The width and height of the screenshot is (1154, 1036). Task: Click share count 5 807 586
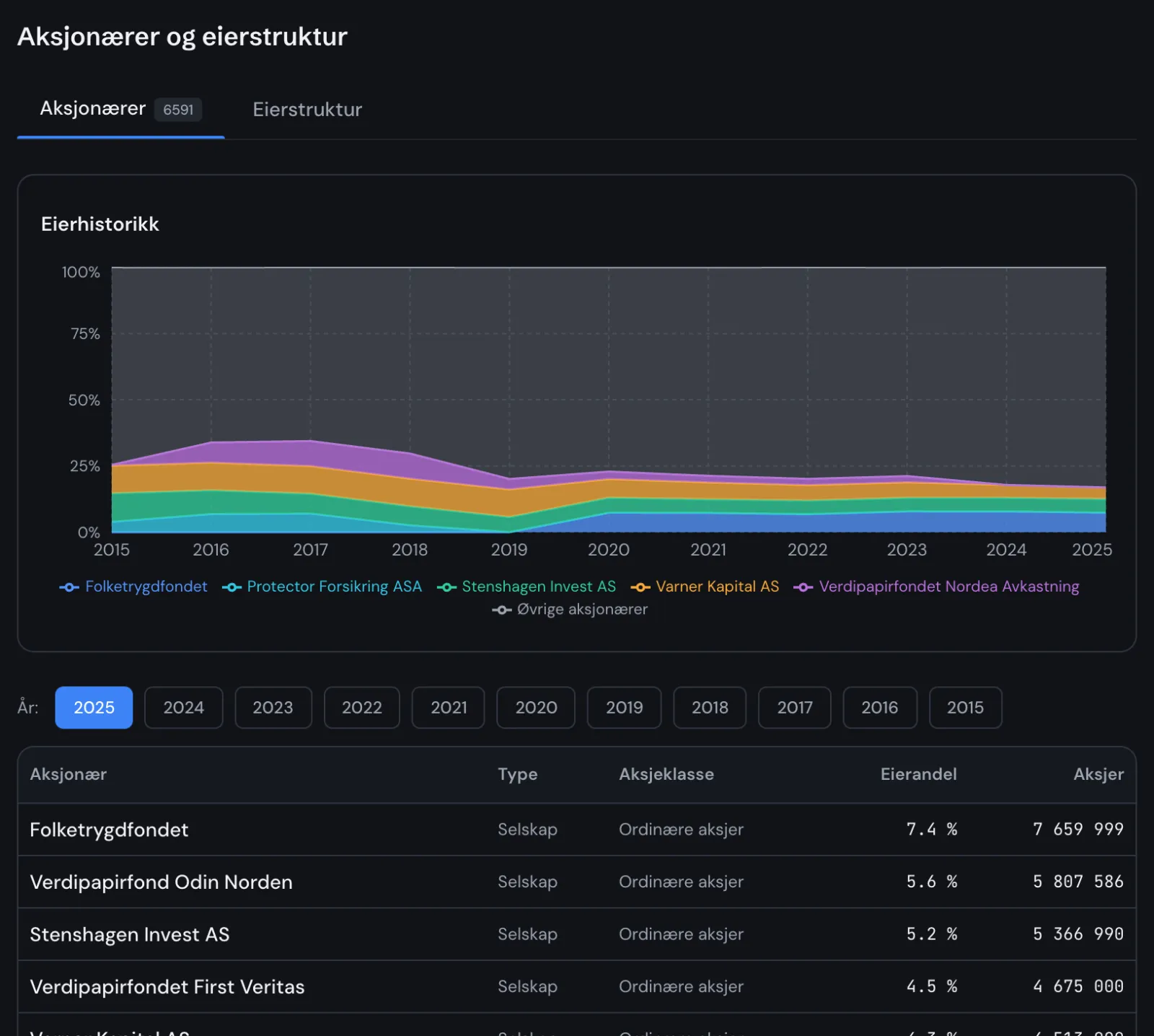(1078, 882)
